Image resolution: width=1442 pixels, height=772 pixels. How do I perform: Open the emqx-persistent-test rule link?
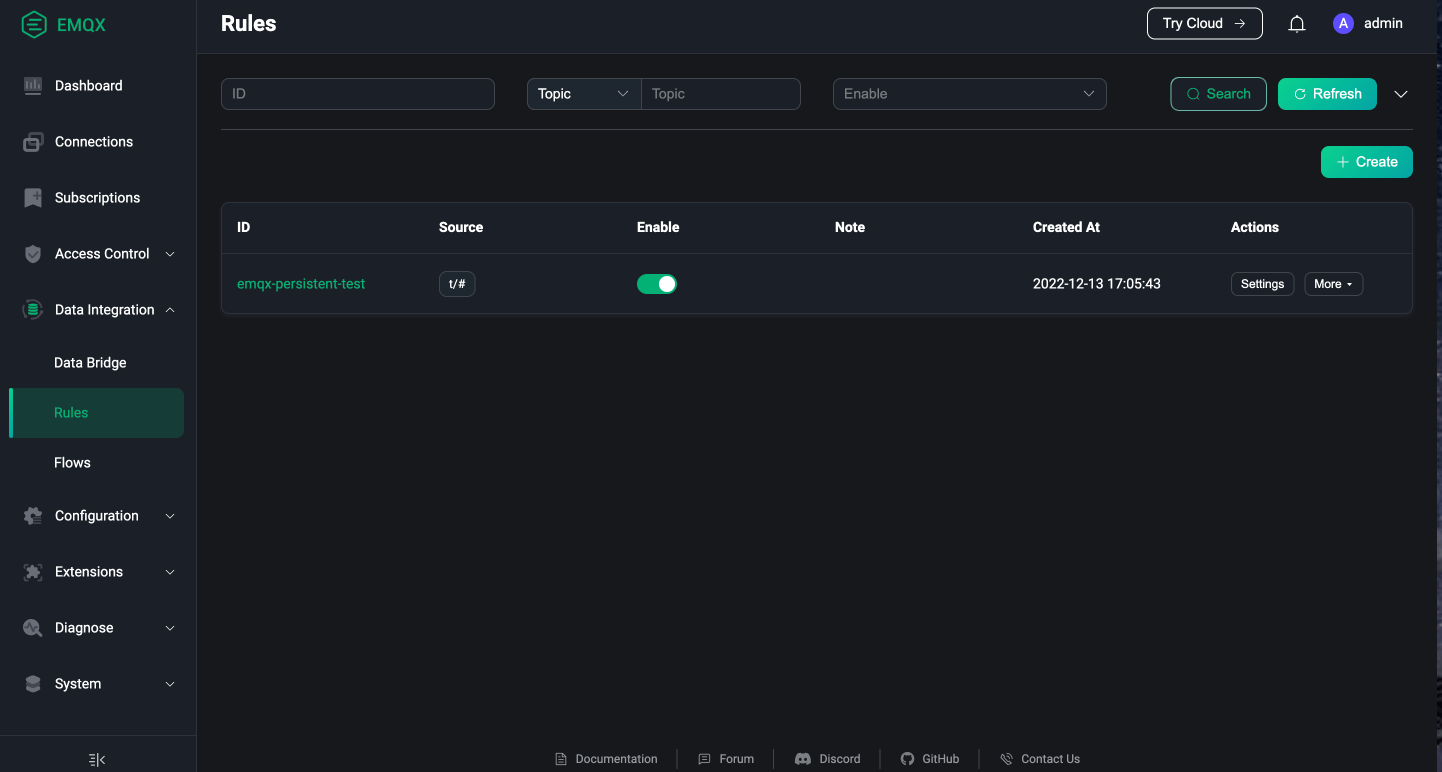coord(301,284)
